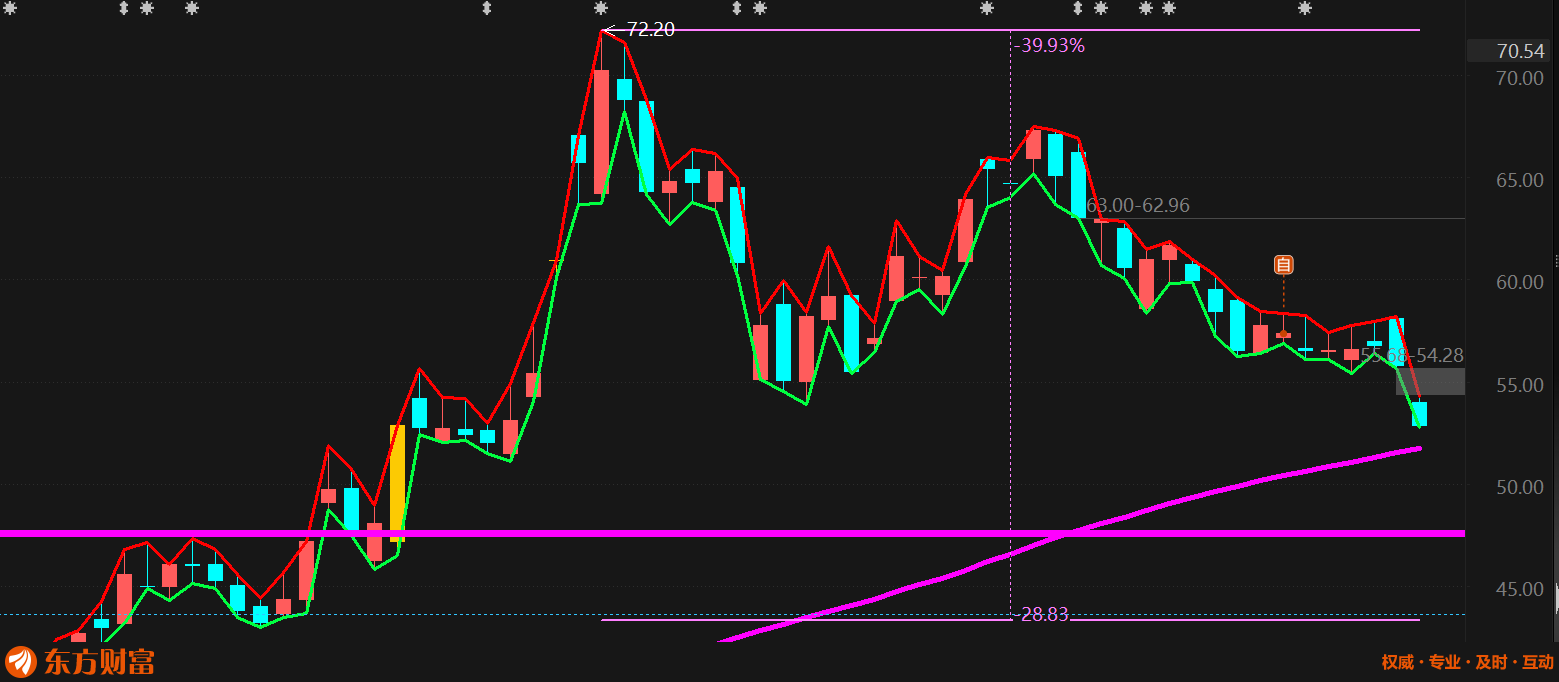Select the gray gap rectangle near 55.00
Screen dimensions: 1559x682
[1430, 381]
